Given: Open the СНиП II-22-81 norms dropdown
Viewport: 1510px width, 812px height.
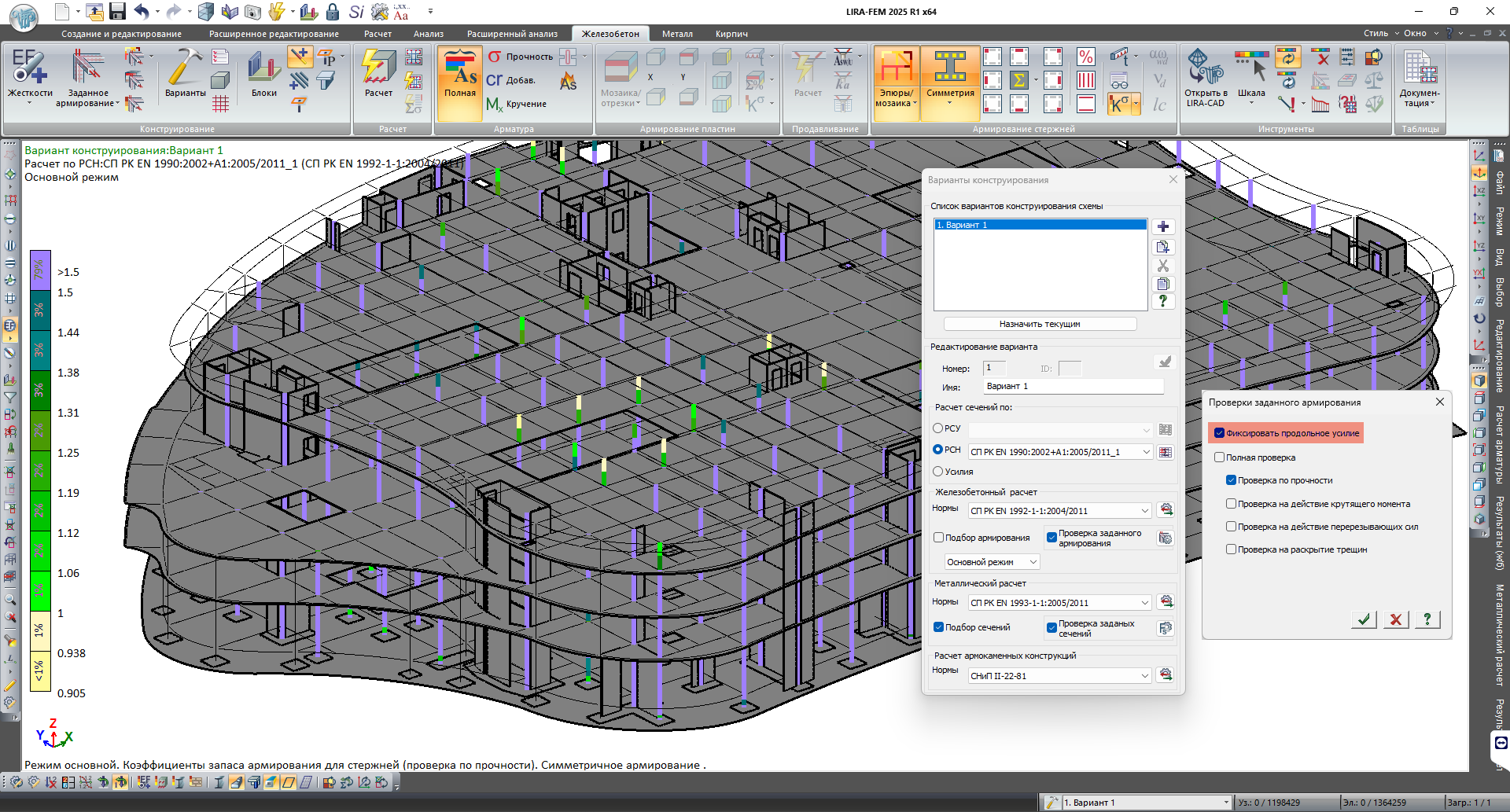Looking at the screenshot, I should [1059, 676].
